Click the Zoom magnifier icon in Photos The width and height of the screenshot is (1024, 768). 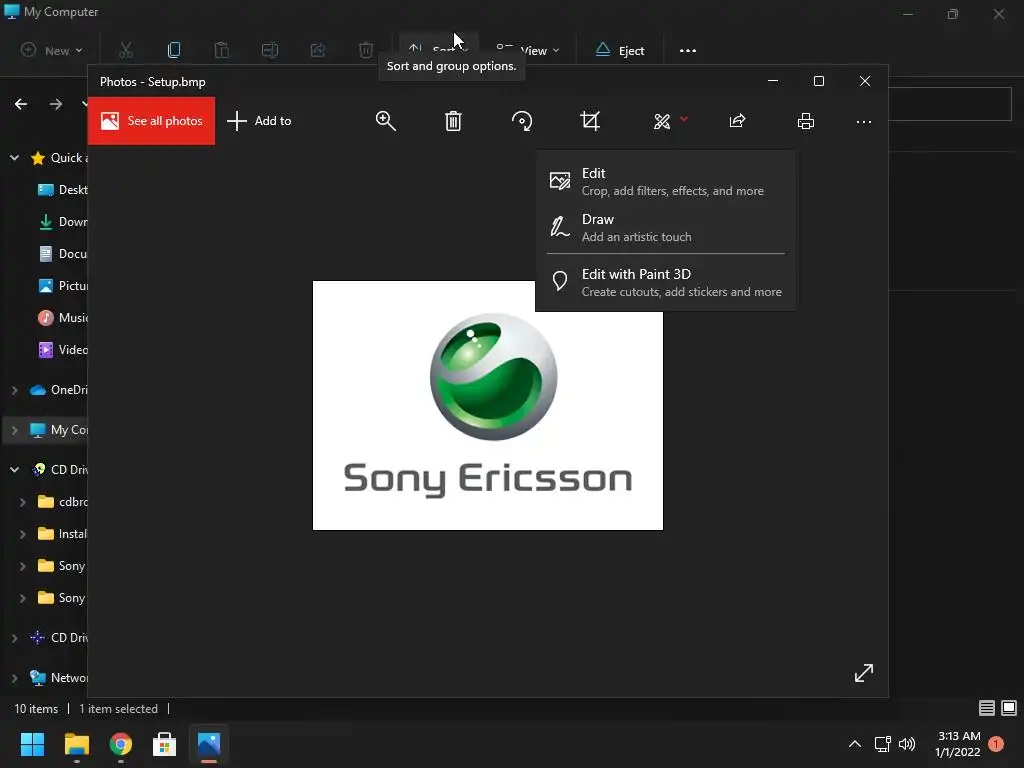pos(385,121)
